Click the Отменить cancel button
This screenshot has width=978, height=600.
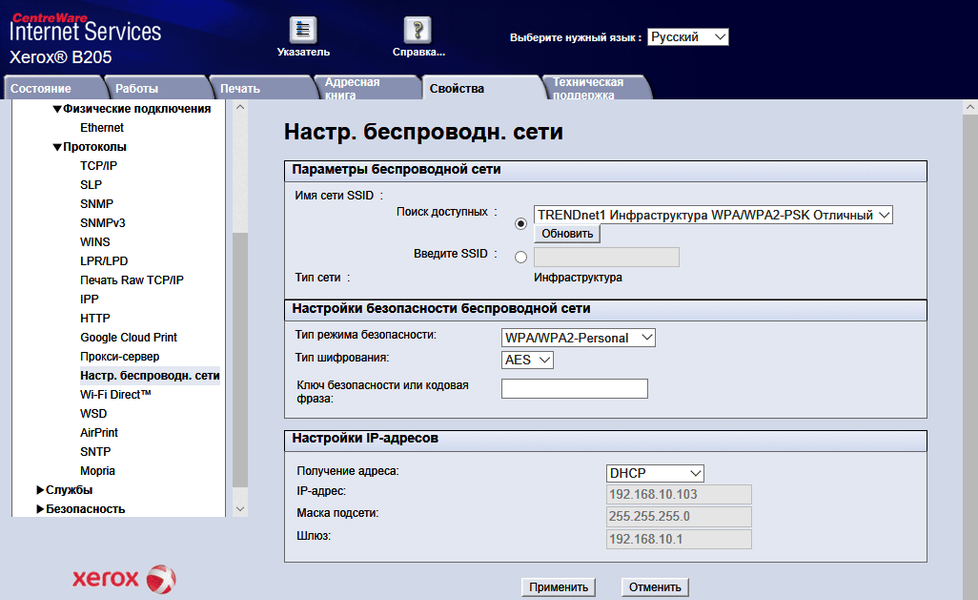(x=655, y=587)
